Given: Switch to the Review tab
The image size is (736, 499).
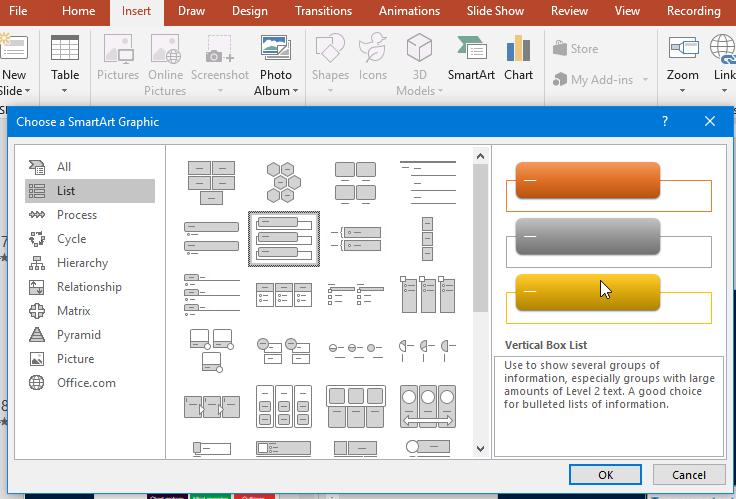Looking at the screenshot, I should click(569, 11).
